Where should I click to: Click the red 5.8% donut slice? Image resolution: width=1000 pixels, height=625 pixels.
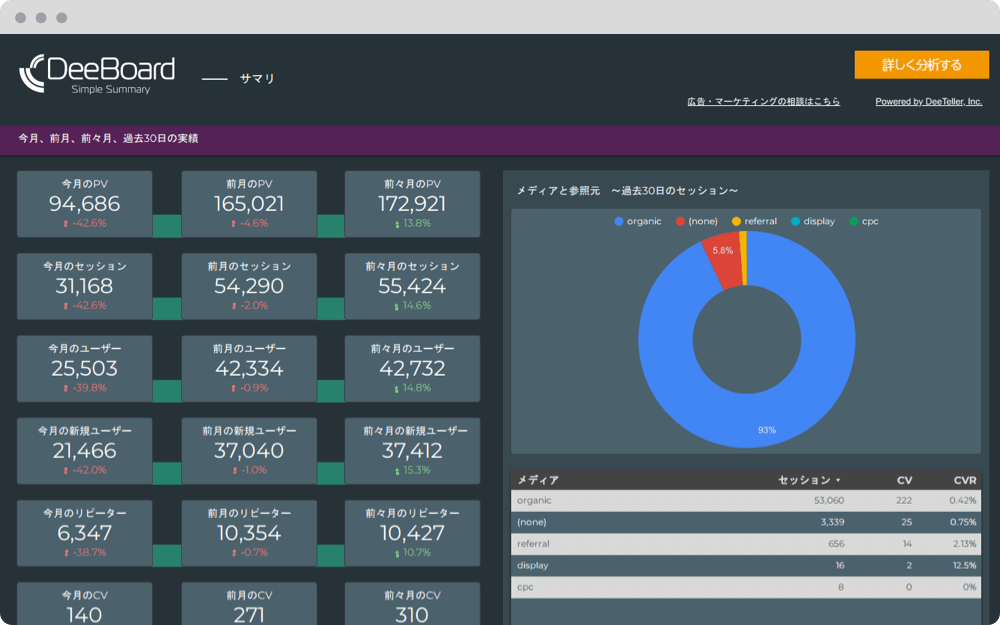coord(722,250)
